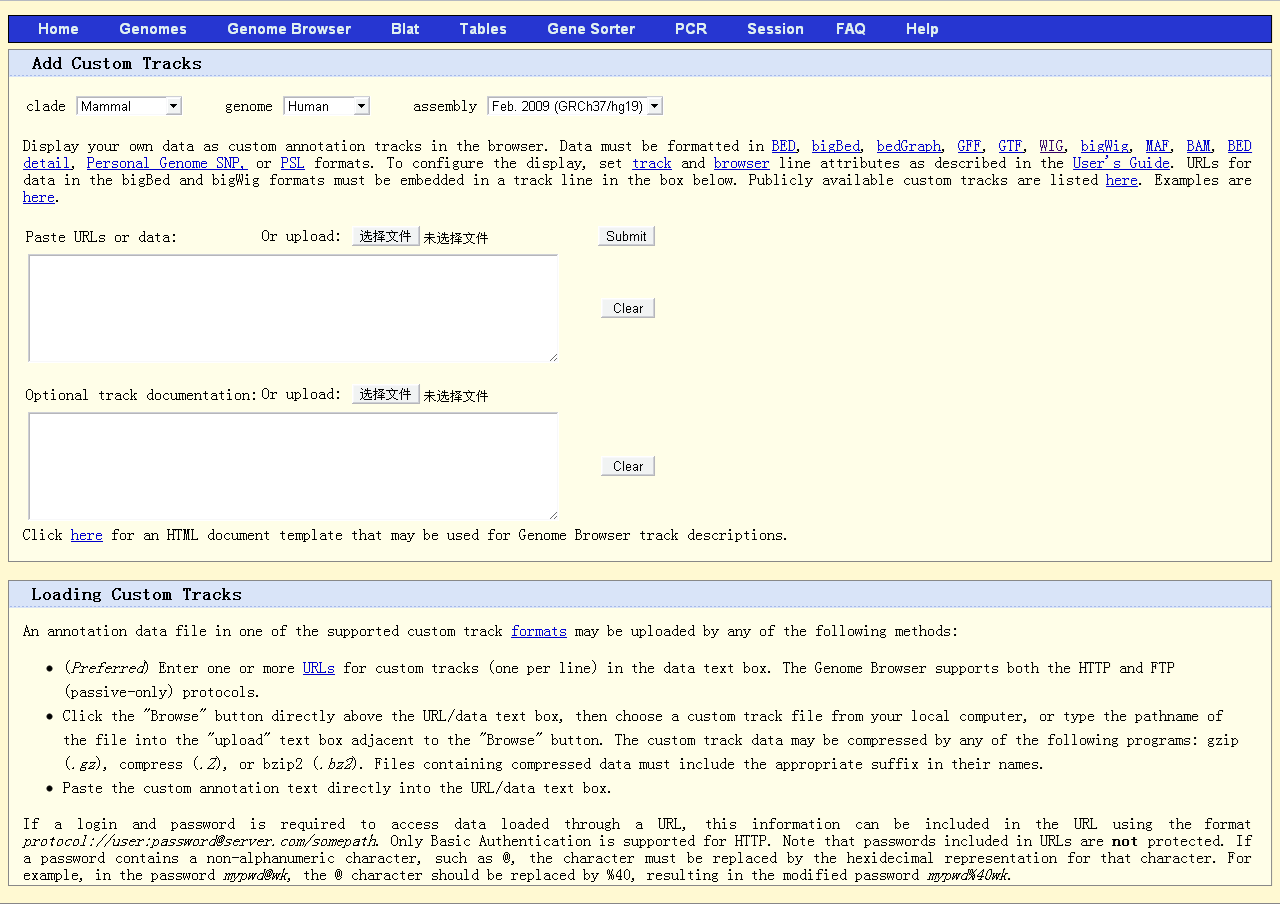Select Gene Sorter in the navigation bar
This screenshot has width=1280, height=904.
pyautogui.click(x=591, y=29)
